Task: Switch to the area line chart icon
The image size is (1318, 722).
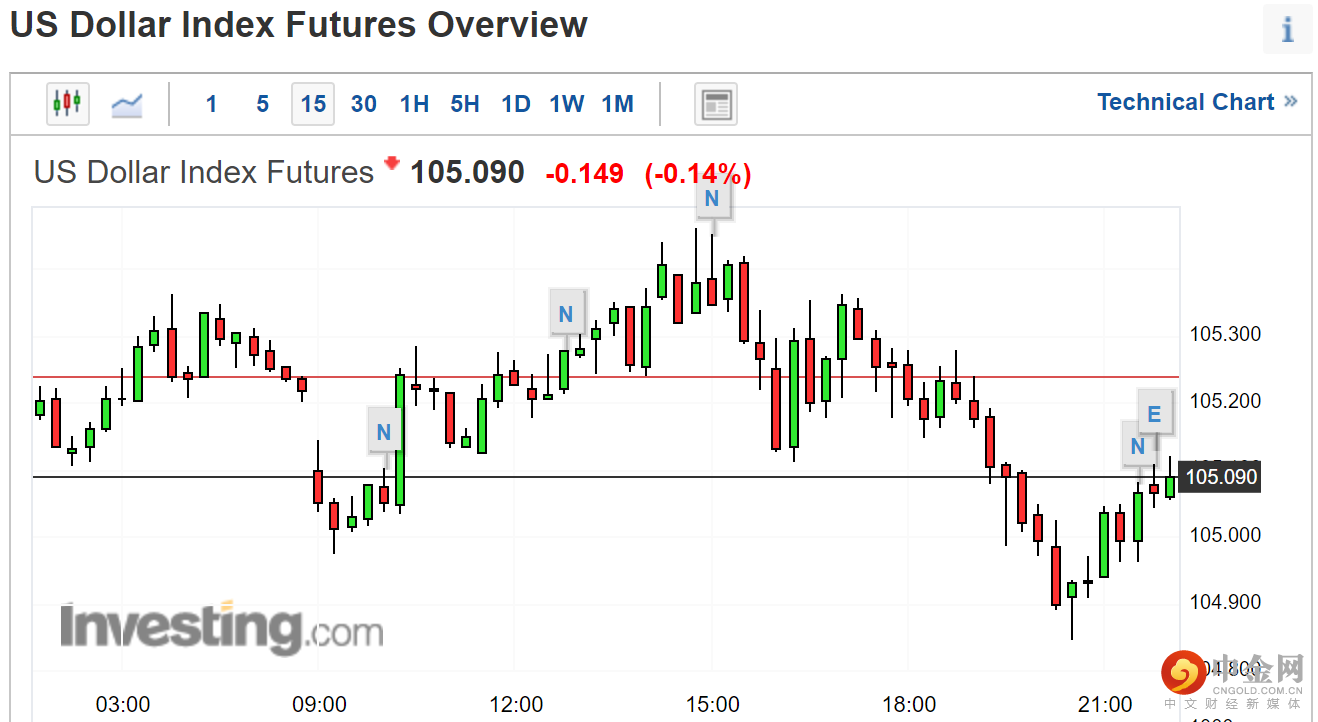Action: (127, 103)
